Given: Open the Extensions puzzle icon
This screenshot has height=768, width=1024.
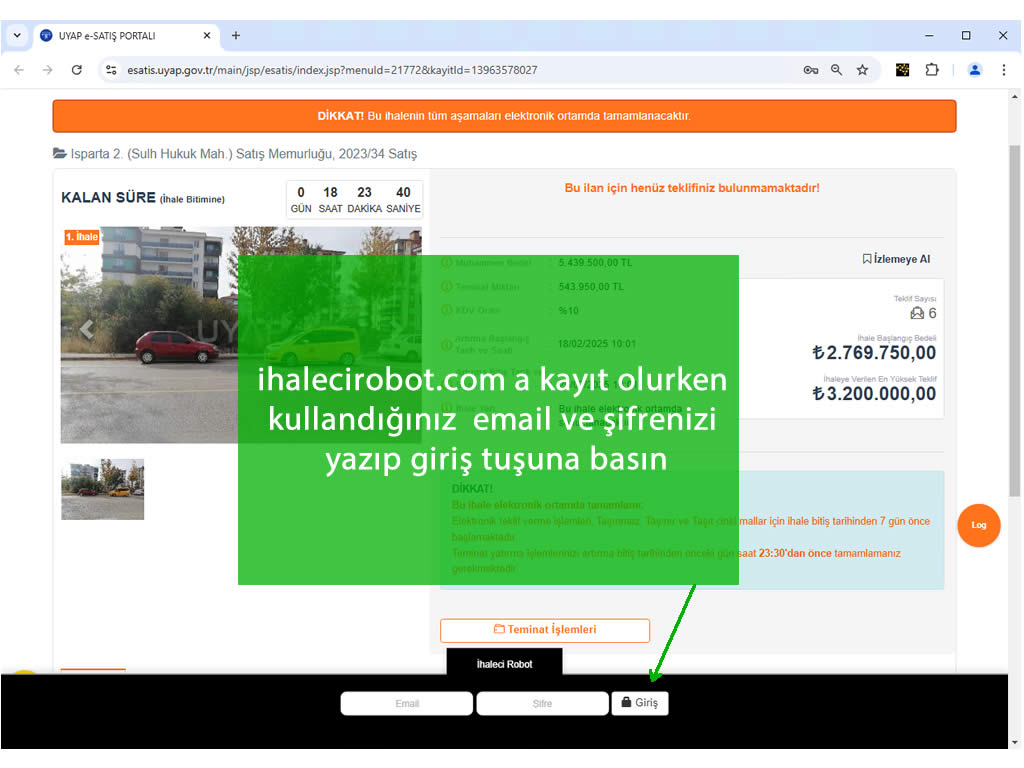Looking at the screenshot, I should click(x=932, y=70).
